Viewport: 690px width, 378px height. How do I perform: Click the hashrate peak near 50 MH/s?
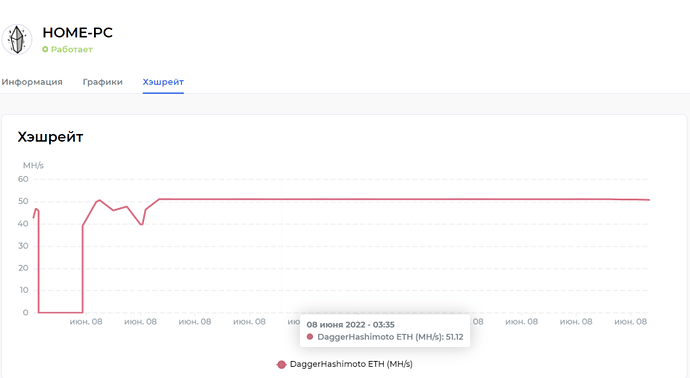click(x=99, y=200)
